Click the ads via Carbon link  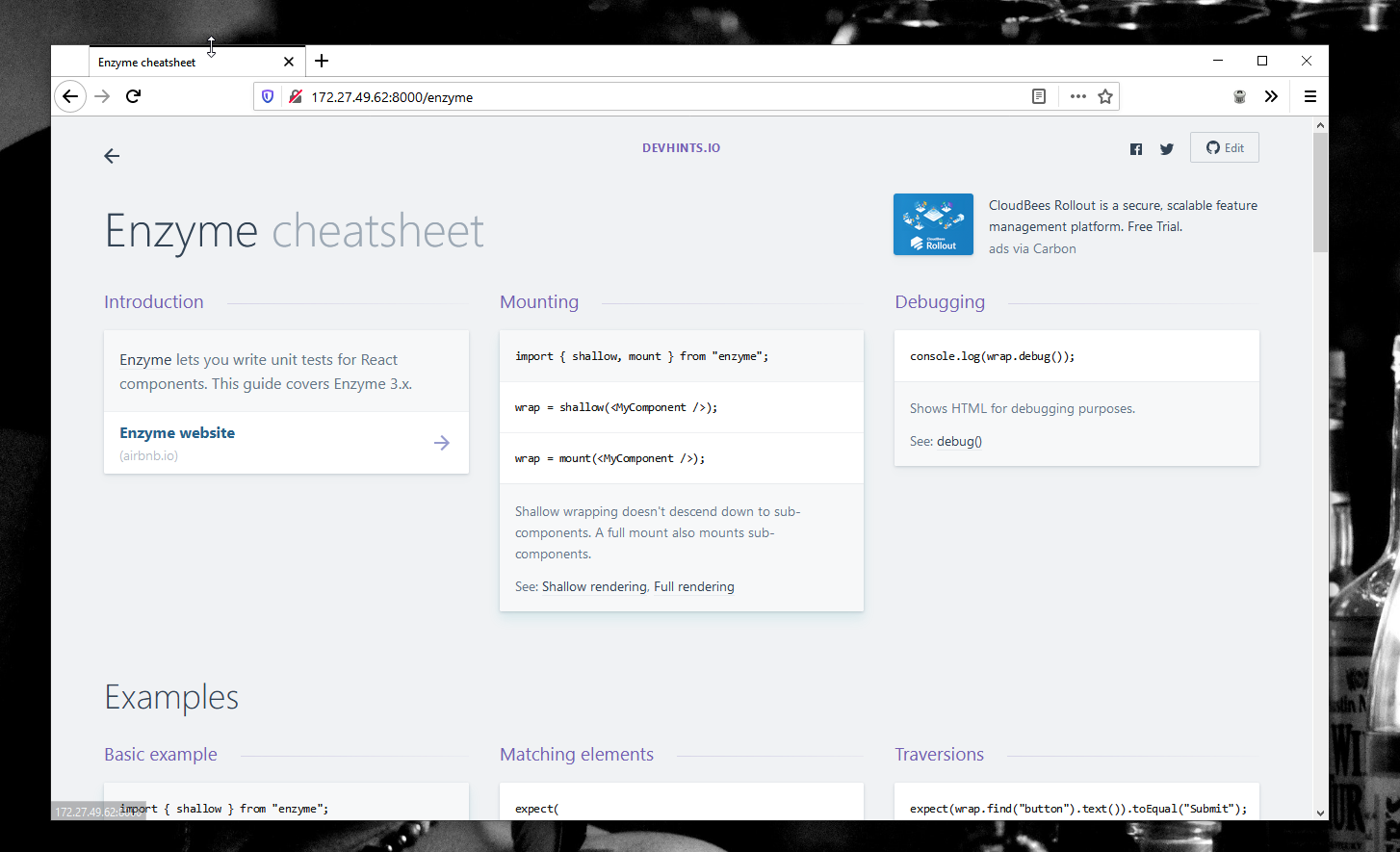[1032, 248]
